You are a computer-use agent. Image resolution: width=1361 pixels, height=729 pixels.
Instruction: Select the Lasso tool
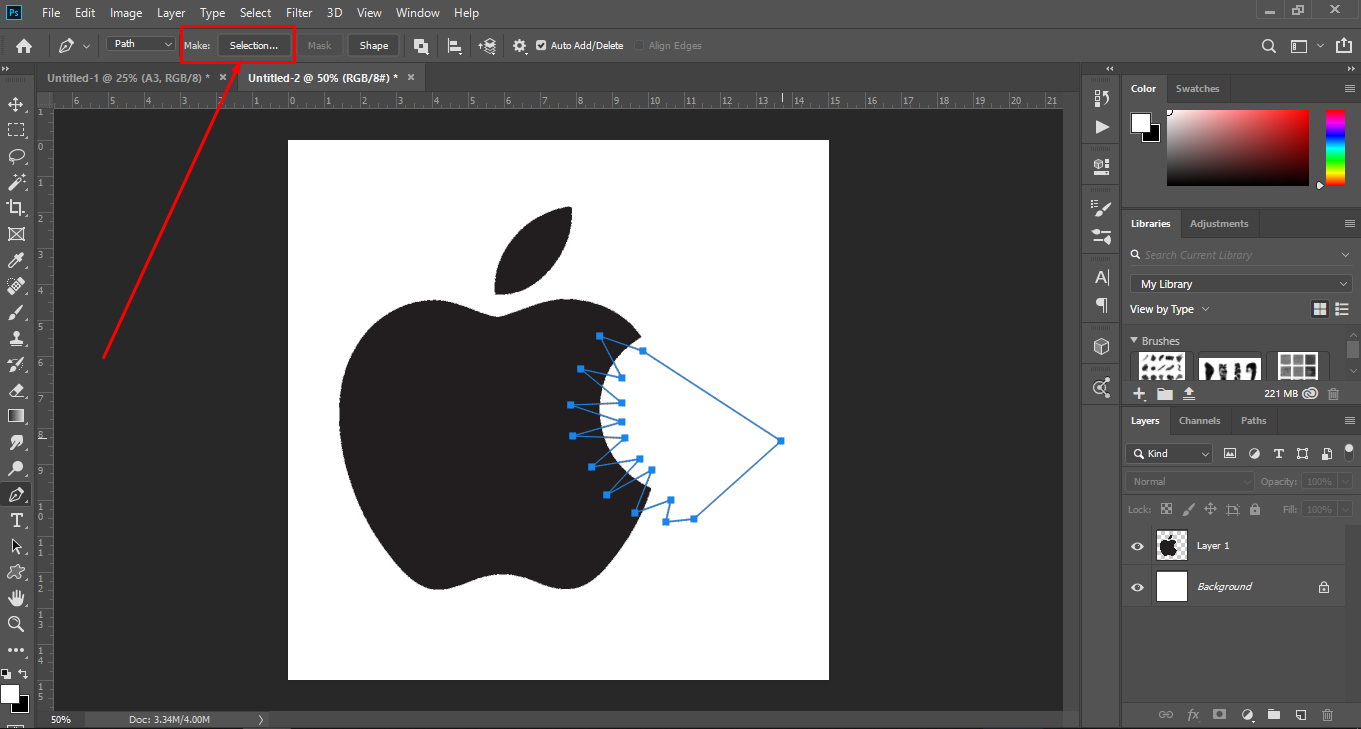click(x=16, y=156)
